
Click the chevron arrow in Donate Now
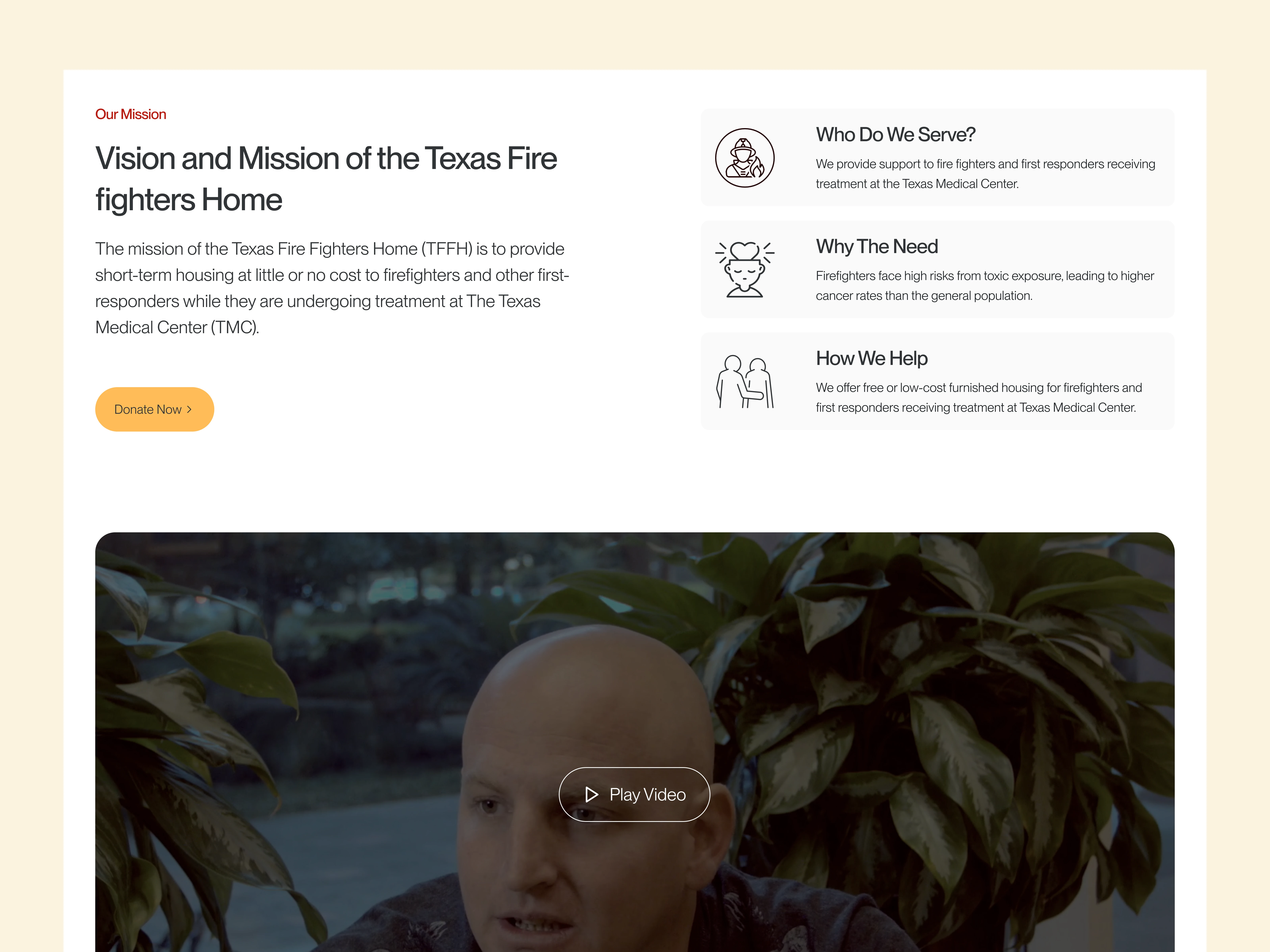(x=190, y=409)
